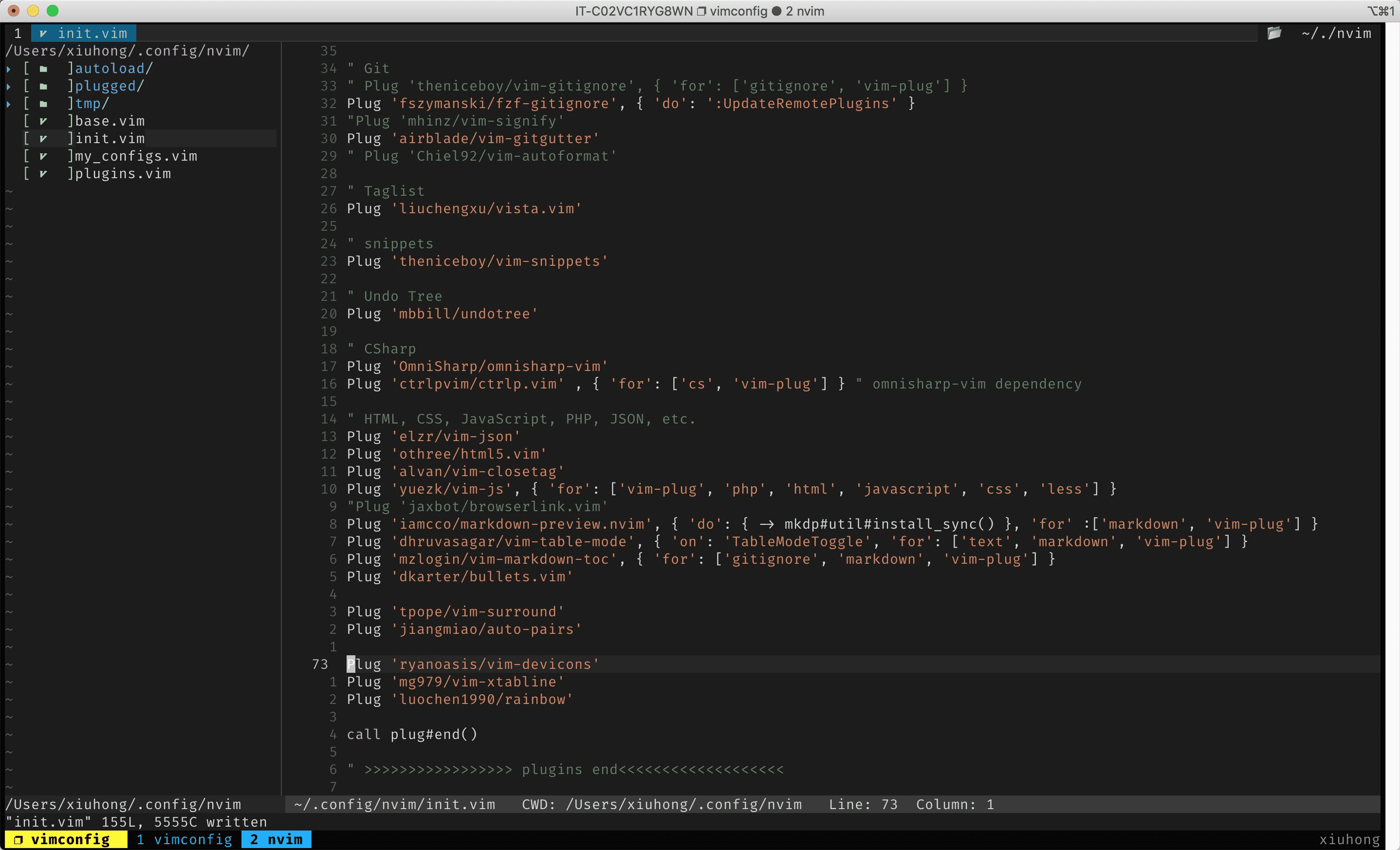This screenshot has width=1400, height=850.
Task: Click the 'elzr/vim-json' plugin line
Action: point(434,436)
